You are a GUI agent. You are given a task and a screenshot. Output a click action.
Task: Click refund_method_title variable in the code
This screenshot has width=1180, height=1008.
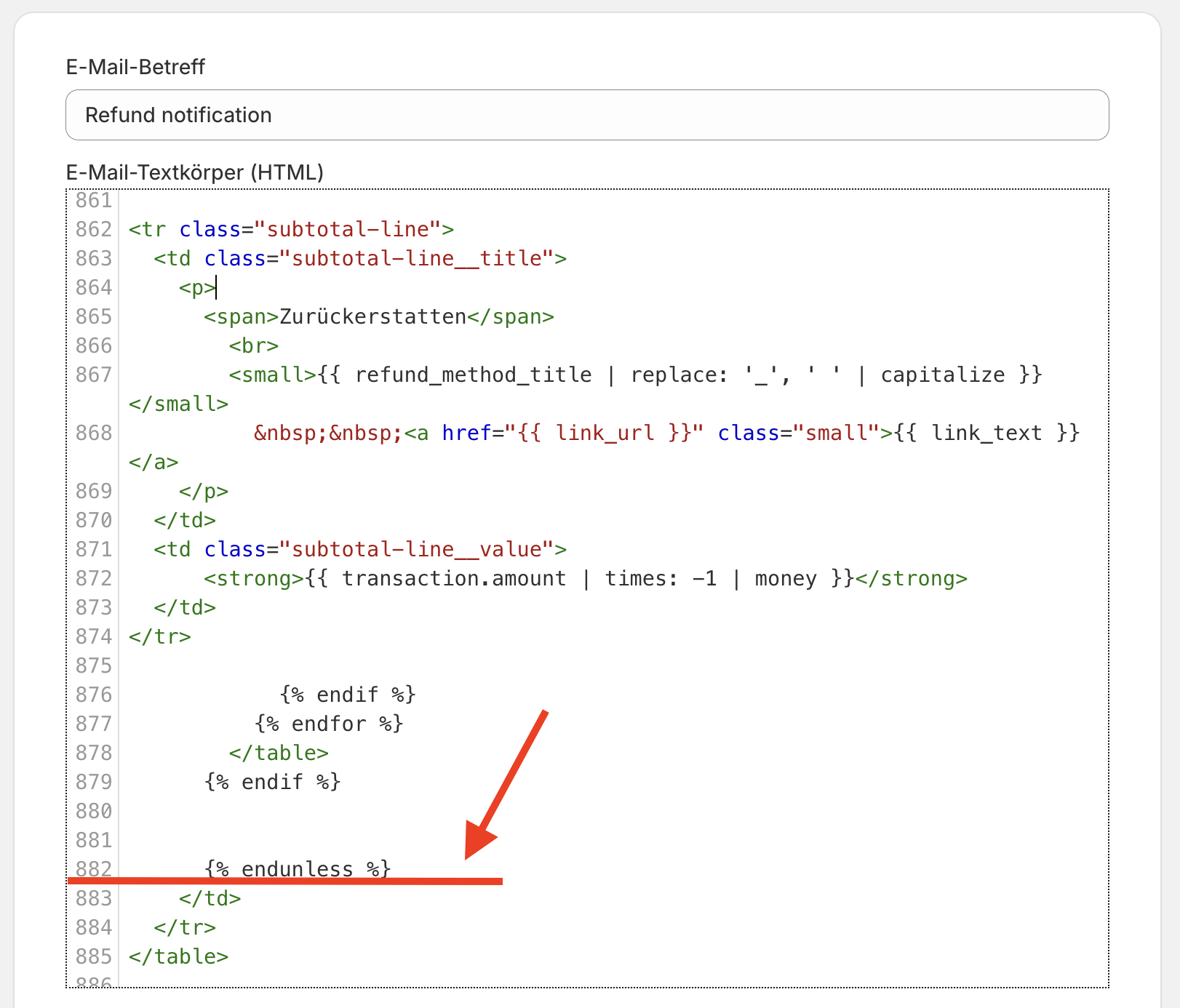click(x=473, y=375)
